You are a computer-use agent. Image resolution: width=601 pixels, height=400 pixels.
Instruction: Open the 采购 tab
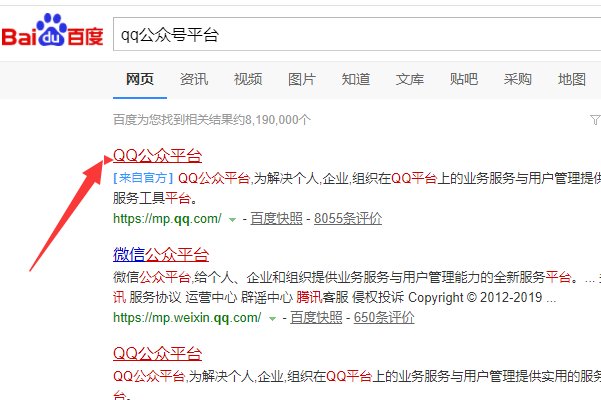click(518, 79)
